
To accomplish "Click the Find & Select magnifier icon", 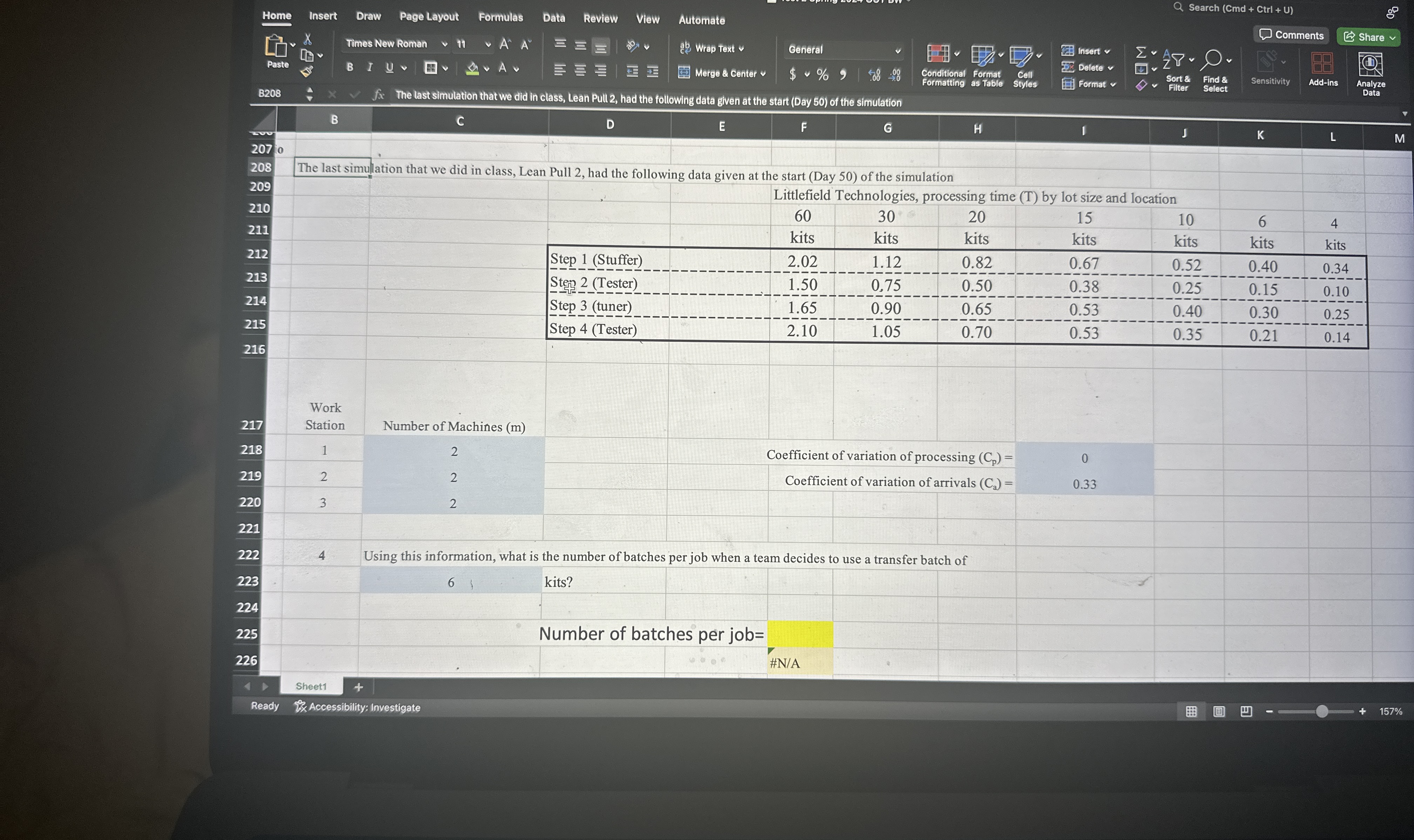I will point(1212,59).
